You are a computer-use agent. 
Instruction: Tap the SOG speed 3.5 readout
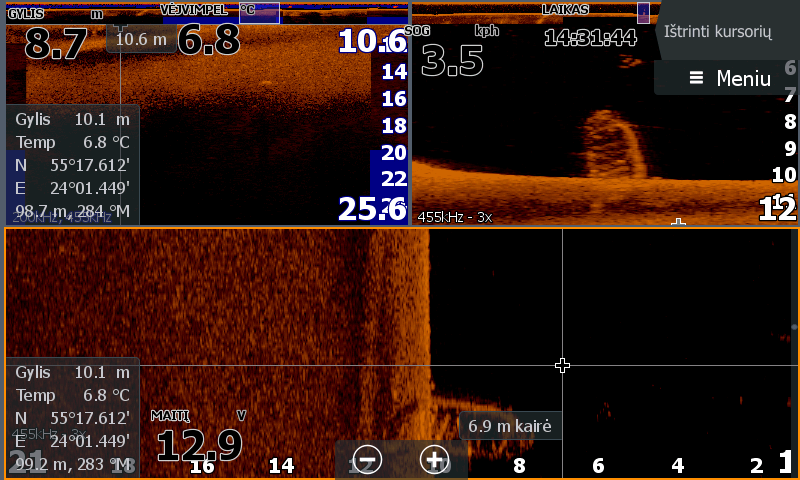click(452, 60)
